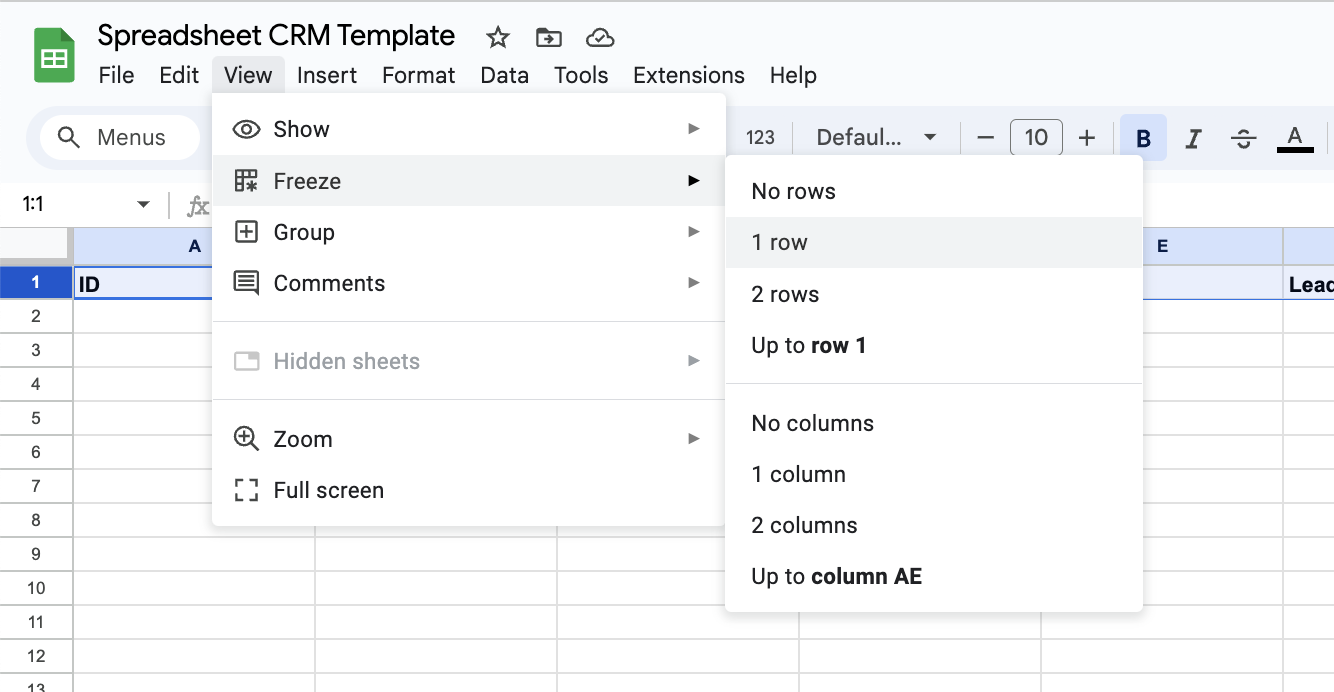The height and width of the screenshot is (692, 1334).
Task: Open the Extensions menu
Action: pos(688,76)
